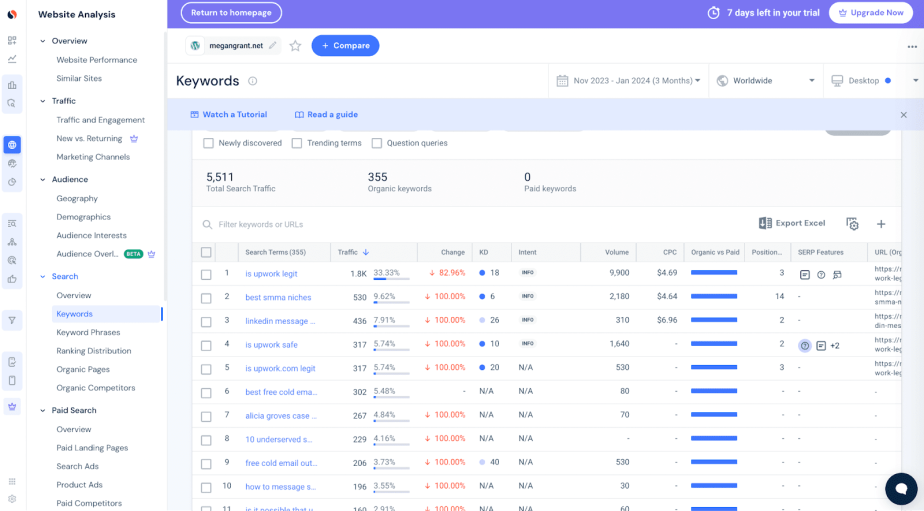This screenshot has width=924, height=511.
Task: Click the thumbs-up icon in left rail
Action: click(12, 279)
